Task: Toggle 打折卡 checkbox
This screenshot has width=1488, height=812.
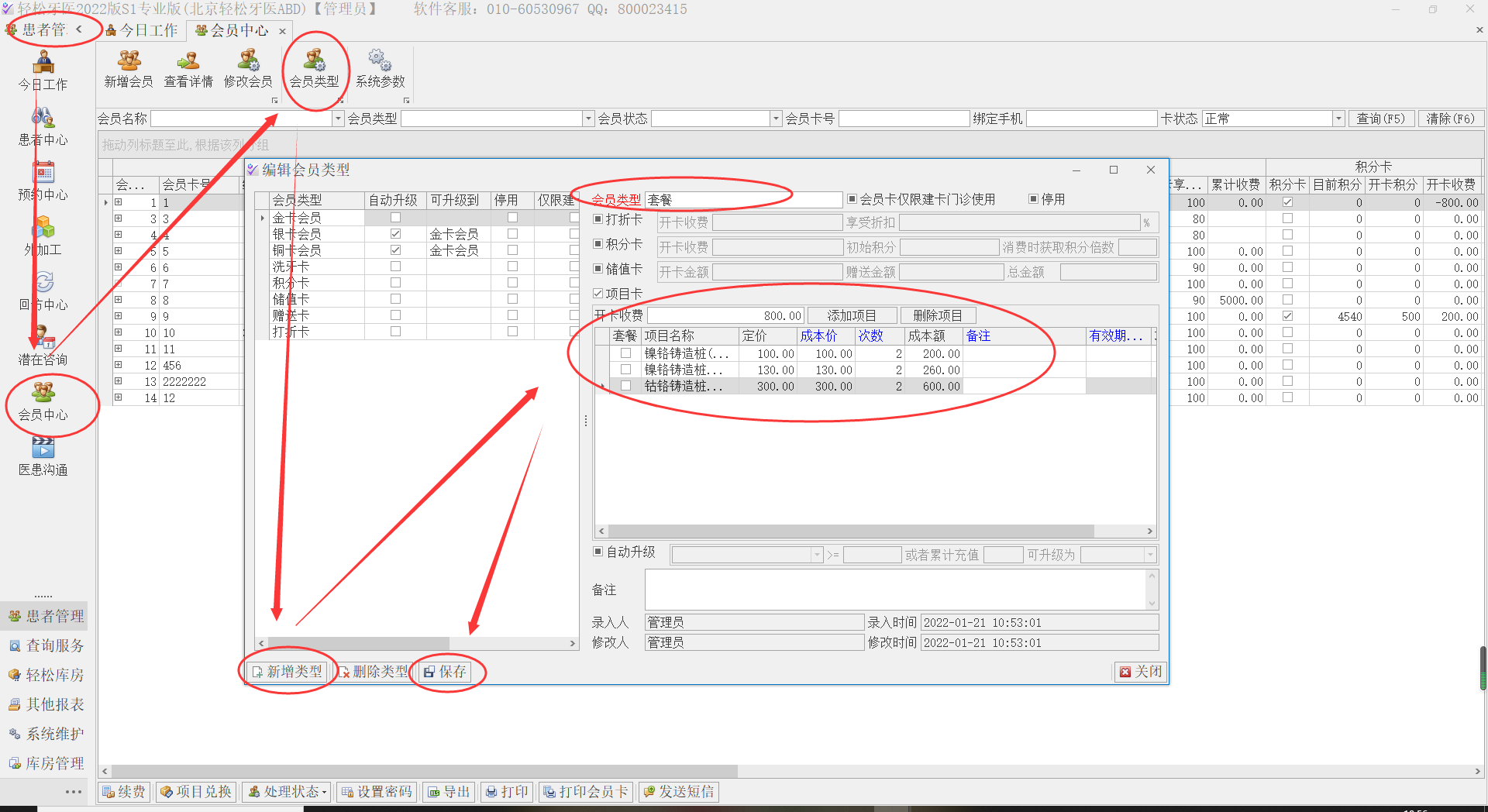Action: (x=598, y=219)
